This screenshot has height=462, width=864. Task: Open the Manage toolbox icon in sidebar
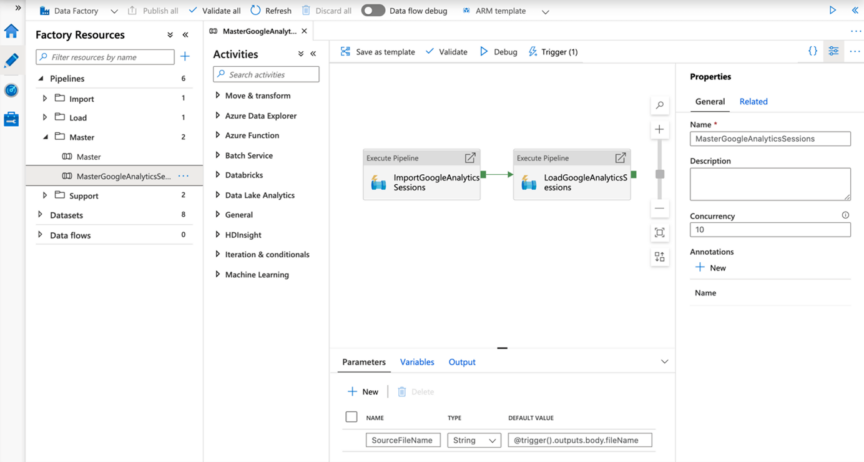tap(11, 119)
